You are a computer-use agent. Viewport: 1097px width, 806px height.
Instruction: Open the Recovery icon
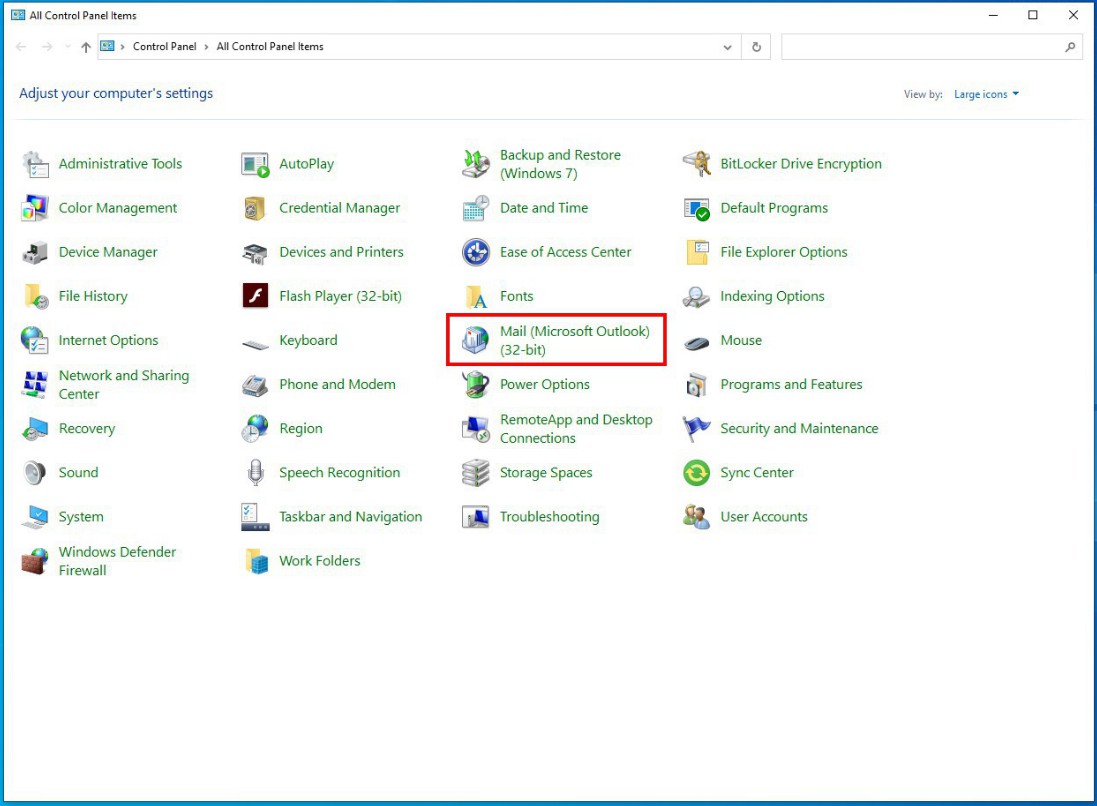click(35, 429)
